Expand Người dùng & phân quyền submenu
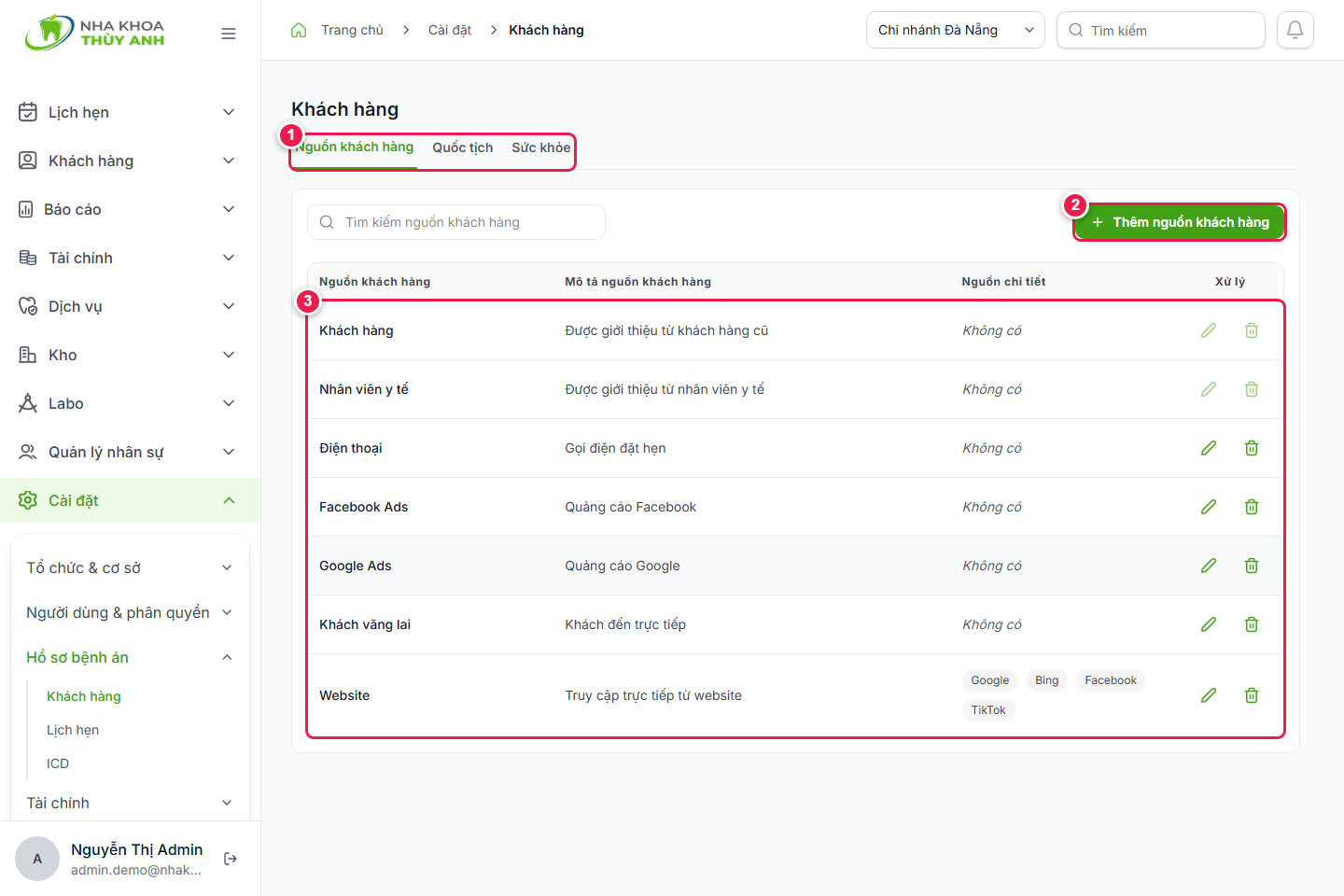This screenshot has height=896, width=1344. coord(129,612)
